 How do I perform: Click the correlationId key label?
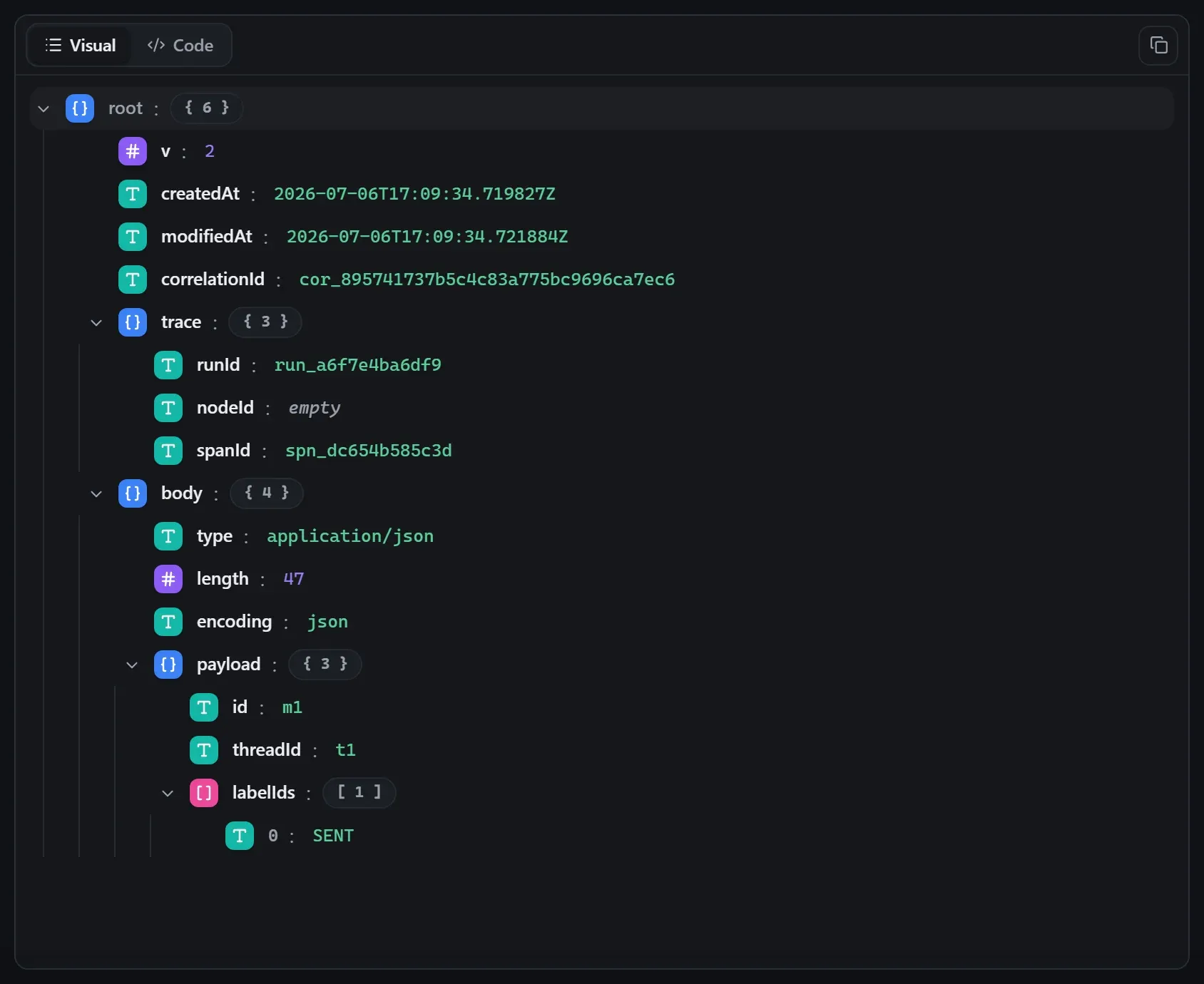pos(213,280)
